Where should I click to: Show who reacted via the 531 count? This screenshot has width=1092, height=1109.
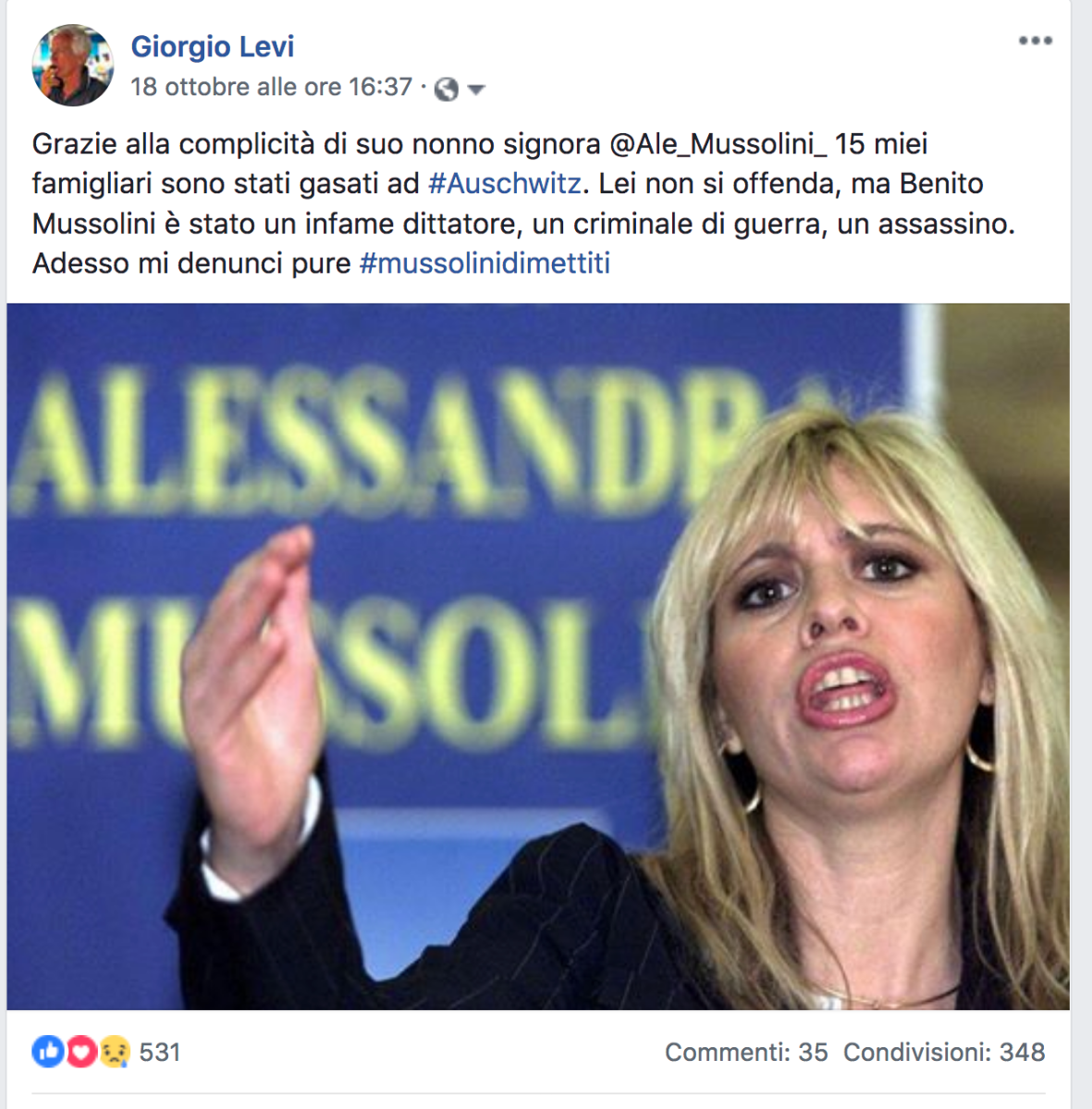[160, 1053]
